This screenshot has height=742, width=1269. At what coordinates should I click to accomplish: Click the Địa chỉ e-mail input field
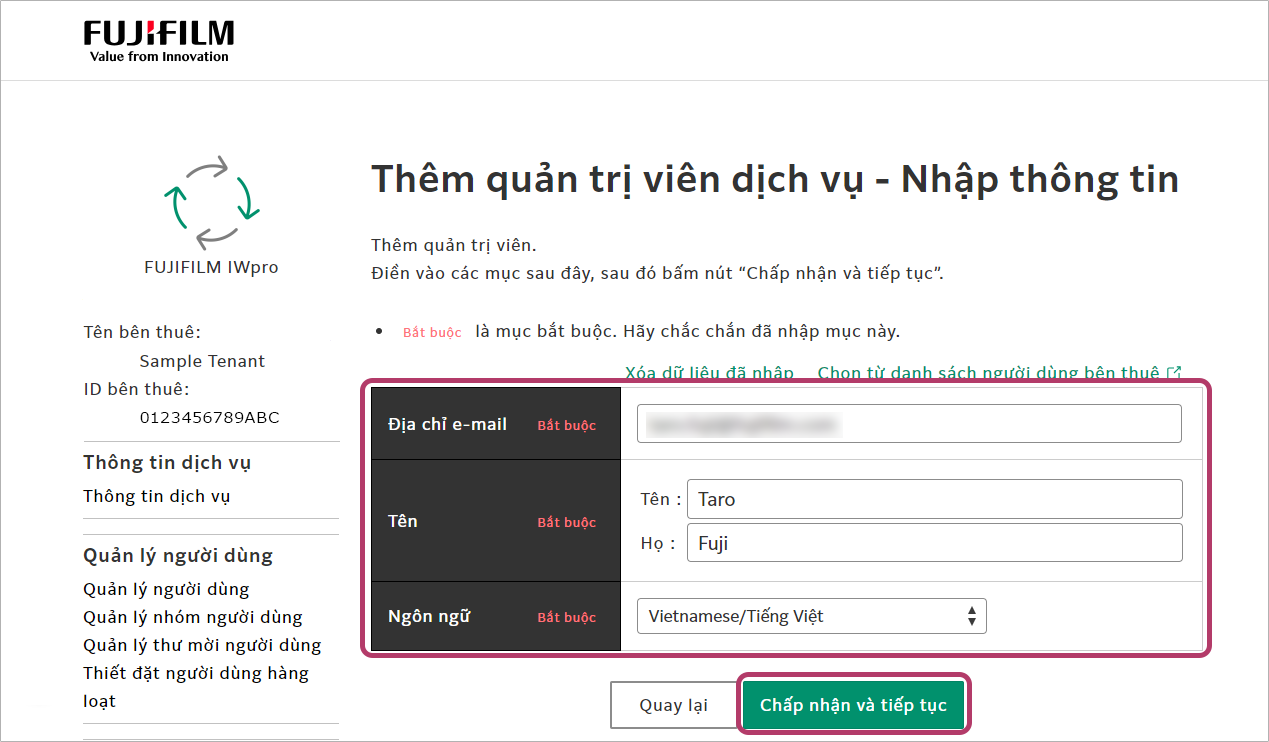pos(909,423)
